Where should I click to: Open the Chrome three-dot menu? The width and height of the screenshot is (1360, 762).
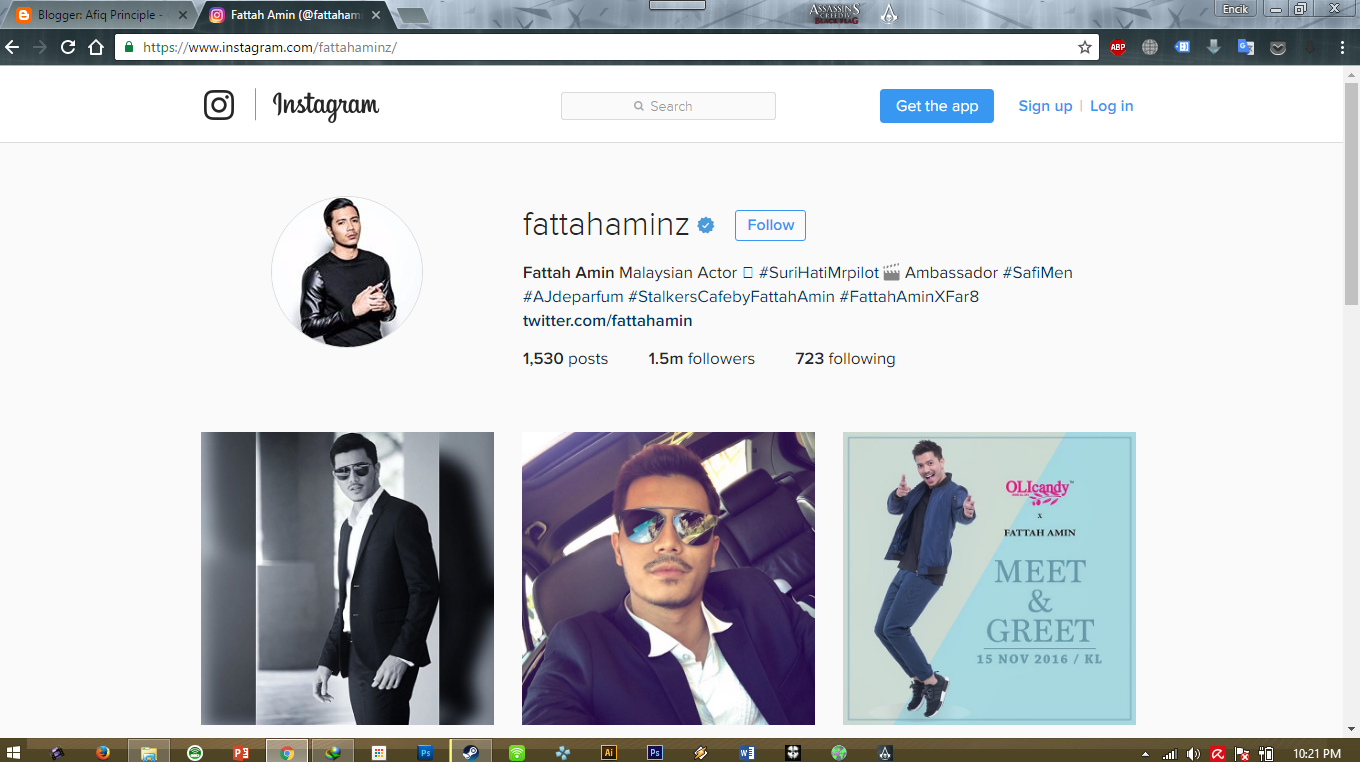tap(1342, 47)
